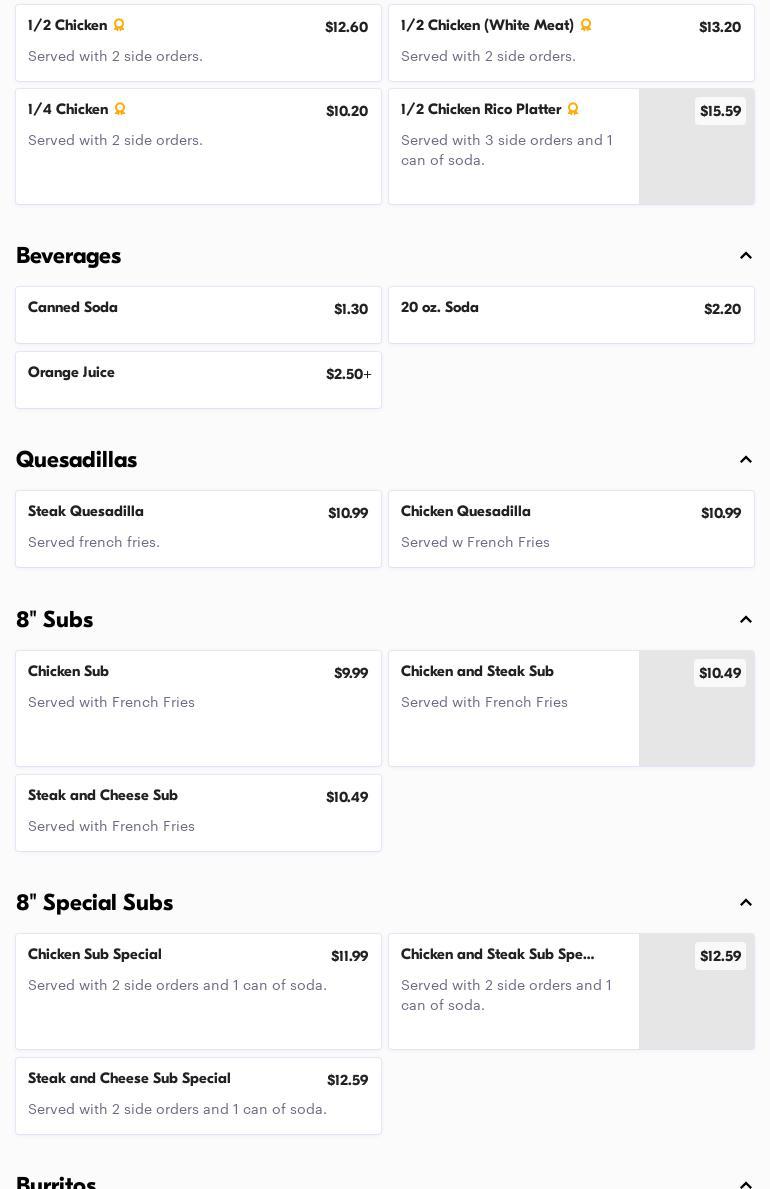
Task: Select the 20 oz. Soda item
Action: pos(571,315)
